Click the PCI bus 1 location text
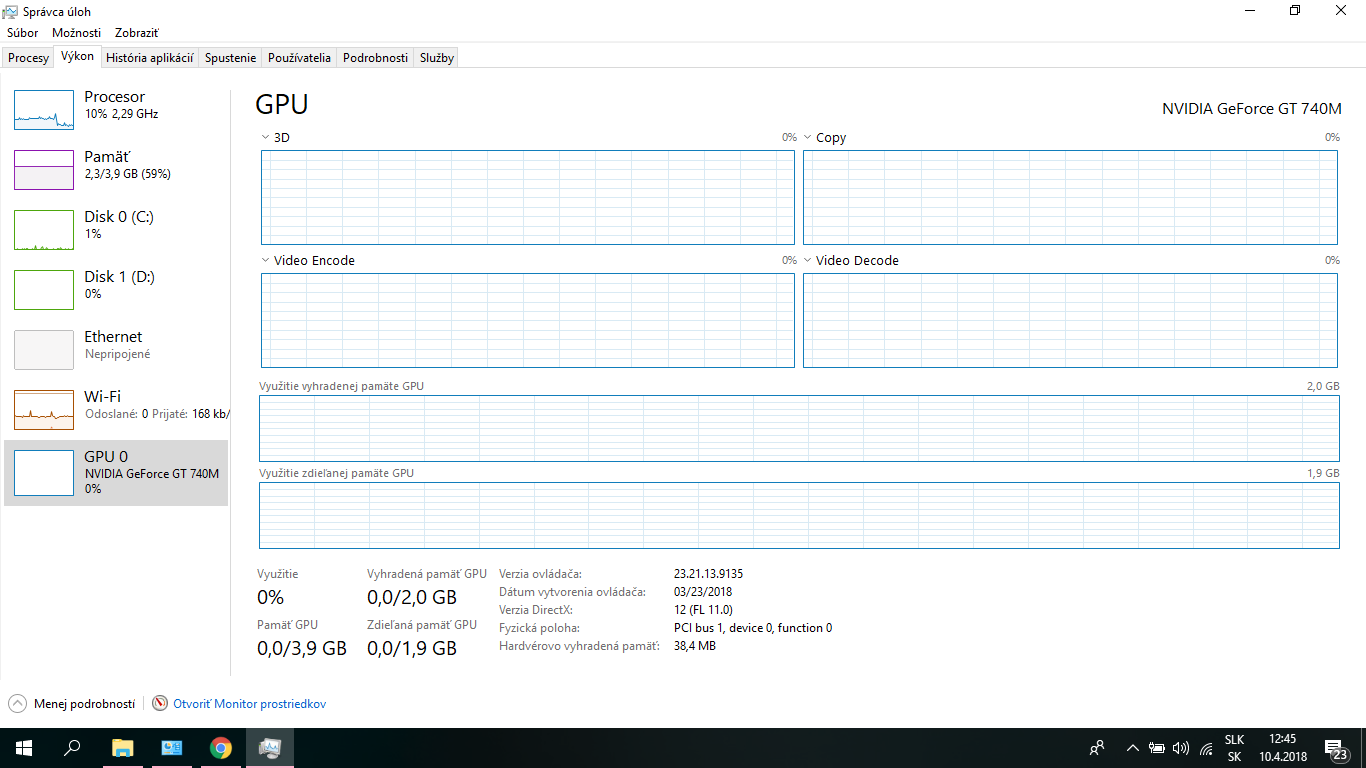 pyautogui.click(x=753, y=628)
